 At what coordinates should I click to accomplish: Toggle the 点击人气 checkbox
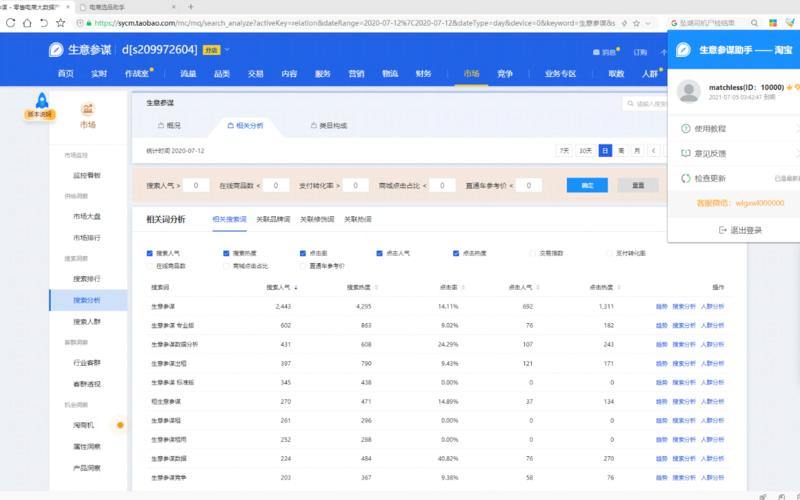pos(379,253)
